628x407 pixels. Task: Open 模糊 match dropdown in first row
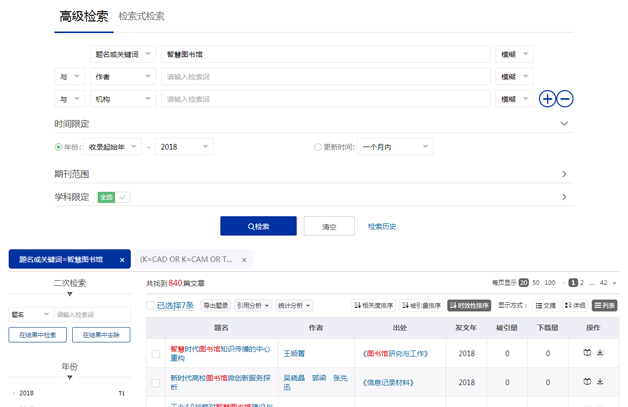point(515,54)
